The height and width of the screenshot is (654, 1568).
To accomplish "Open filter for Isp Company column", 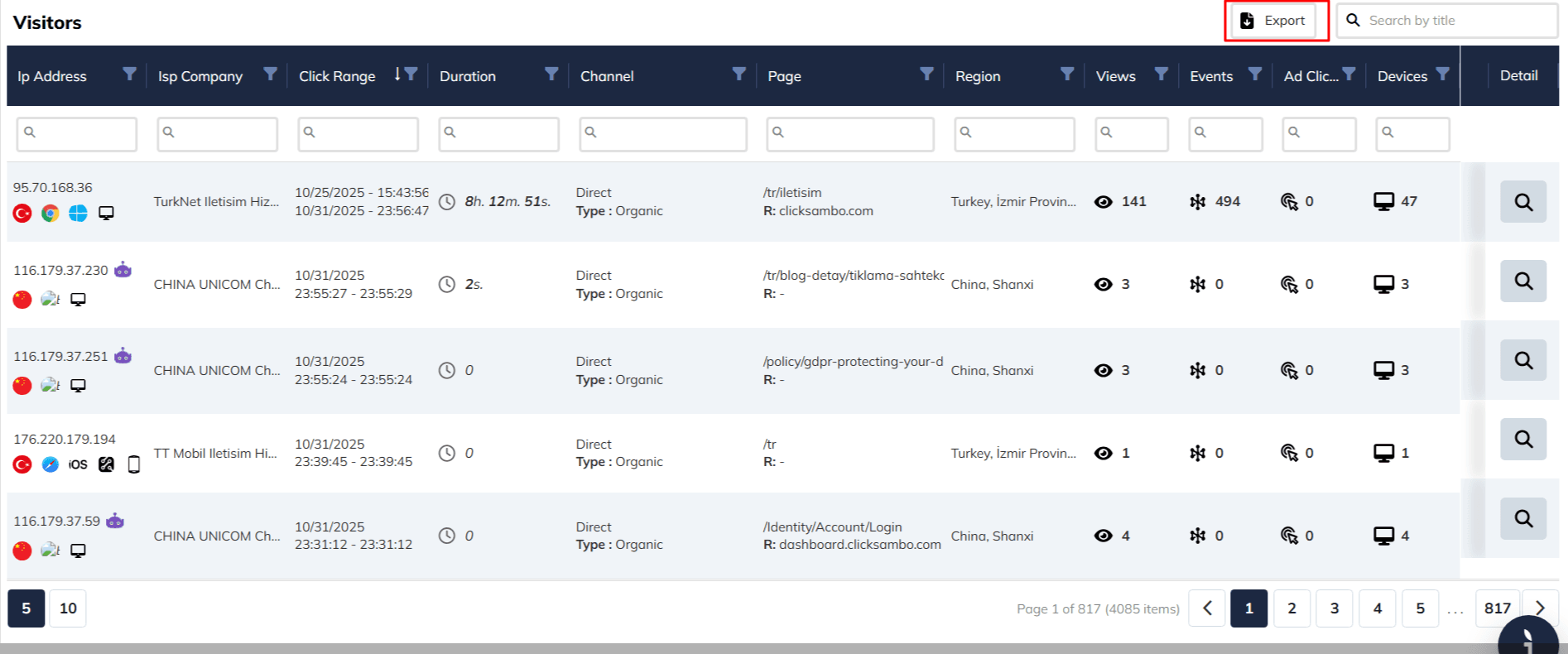I will point(270,74).
